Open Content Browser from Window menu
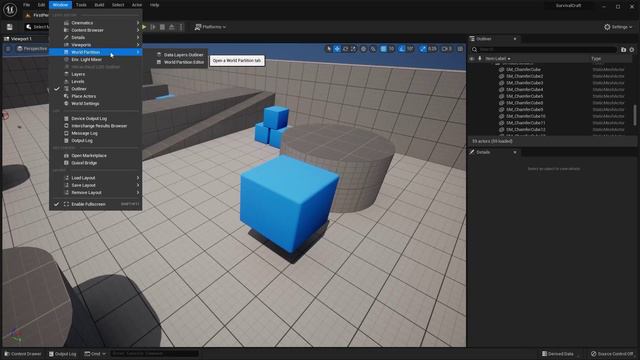This screenshot has width=640, height=360. [96, 30]
